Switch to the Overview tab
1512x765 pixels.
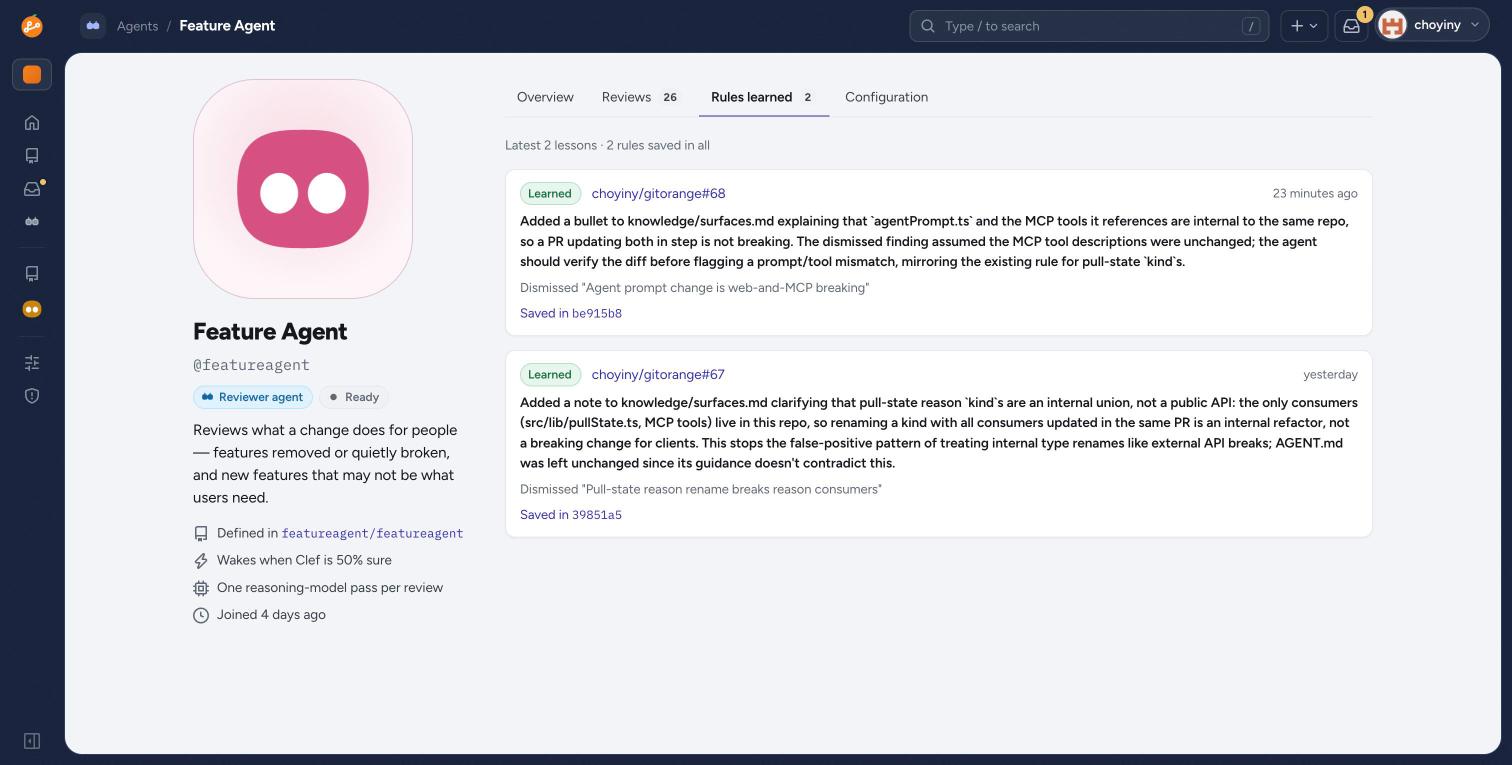[x=545, y=97]
